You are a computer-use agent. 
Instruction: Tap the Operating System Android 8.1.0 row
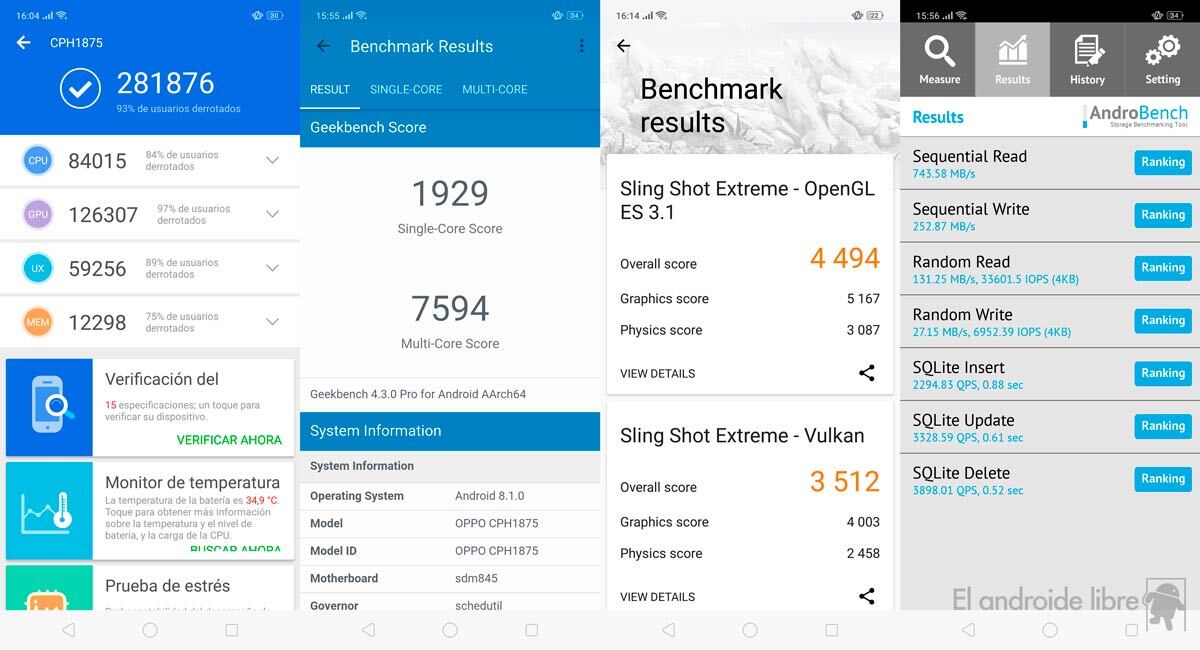coord(450,496)
